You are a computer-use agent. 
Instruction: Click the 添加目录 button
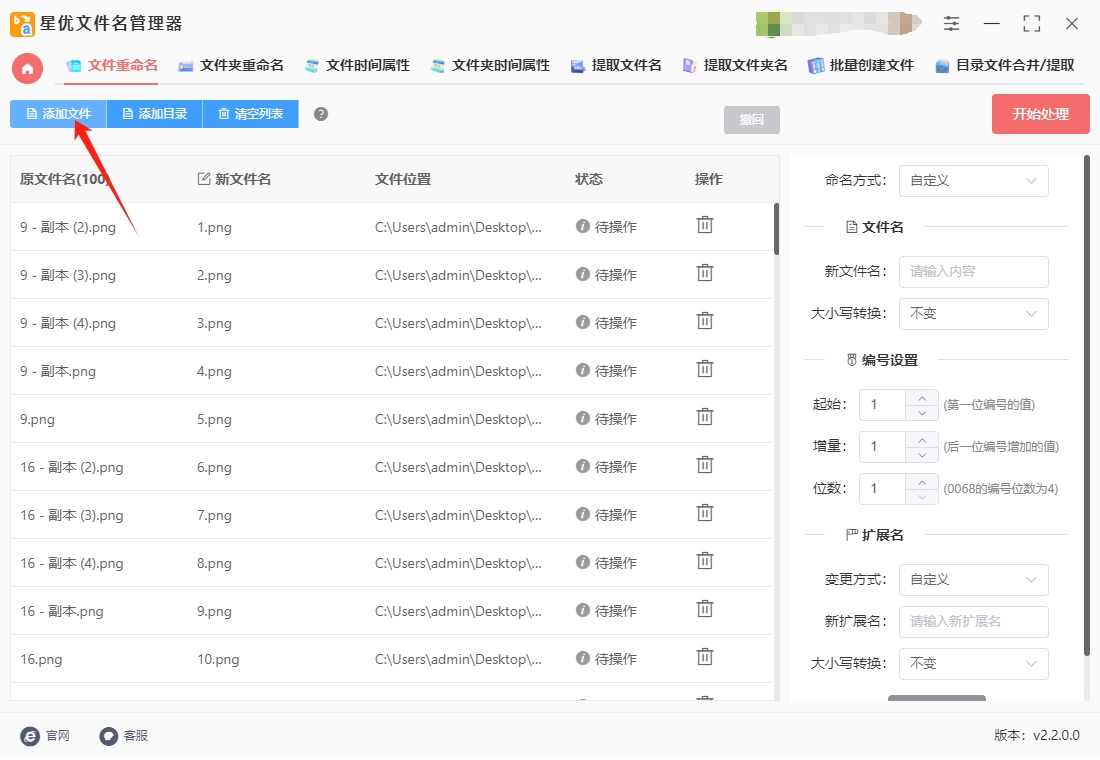(x=154, y=114)
